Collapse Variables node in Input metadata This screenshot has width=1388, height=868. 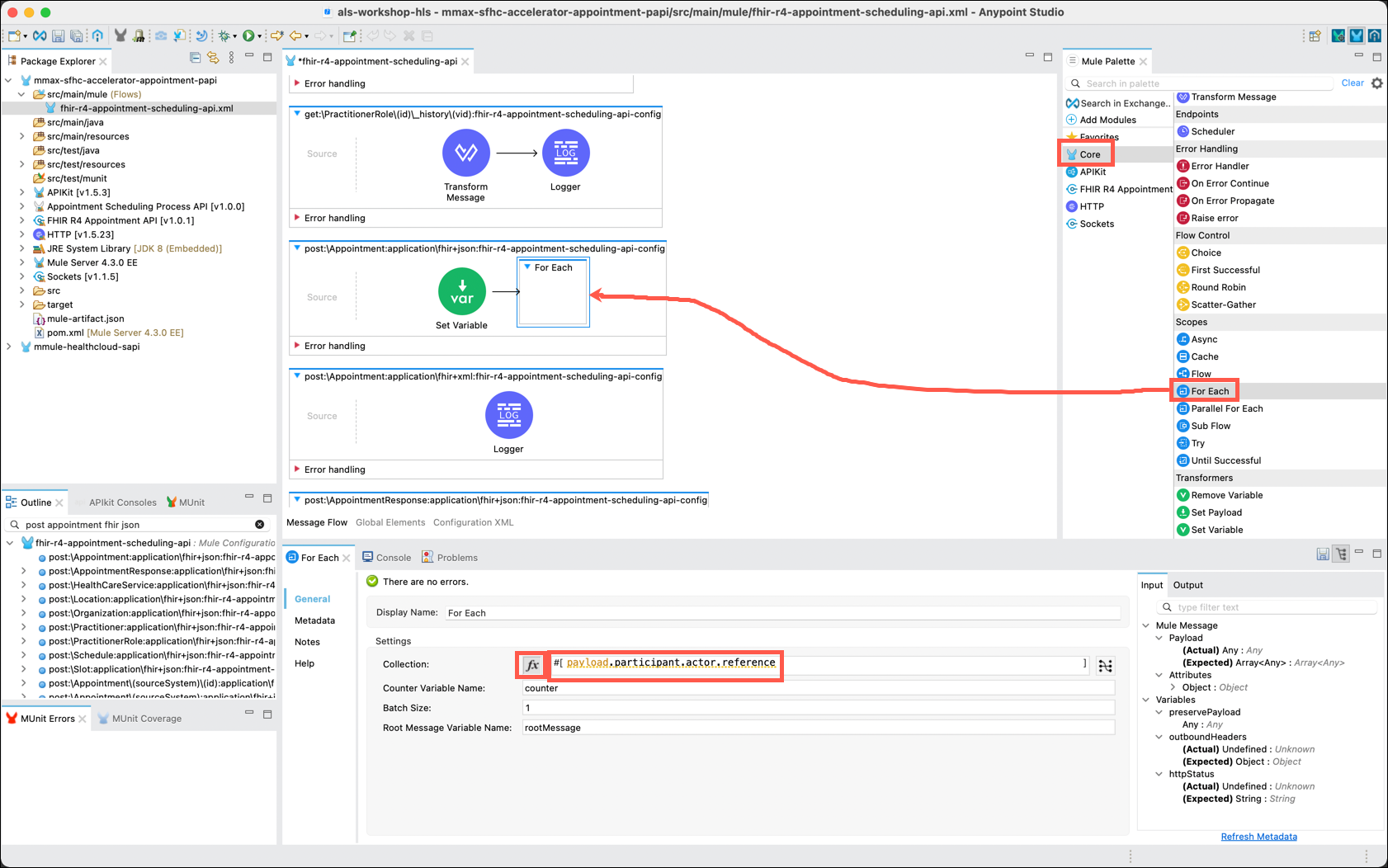tap(1146, 700)
